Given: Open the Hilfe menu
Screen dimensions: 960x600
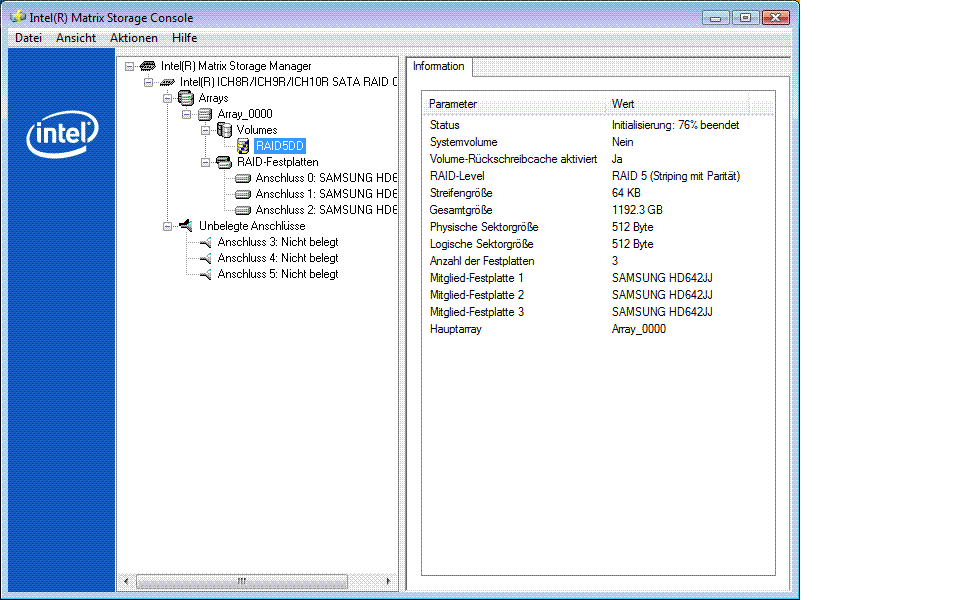Looking at the screenshot, I should (x=184, y=38).
